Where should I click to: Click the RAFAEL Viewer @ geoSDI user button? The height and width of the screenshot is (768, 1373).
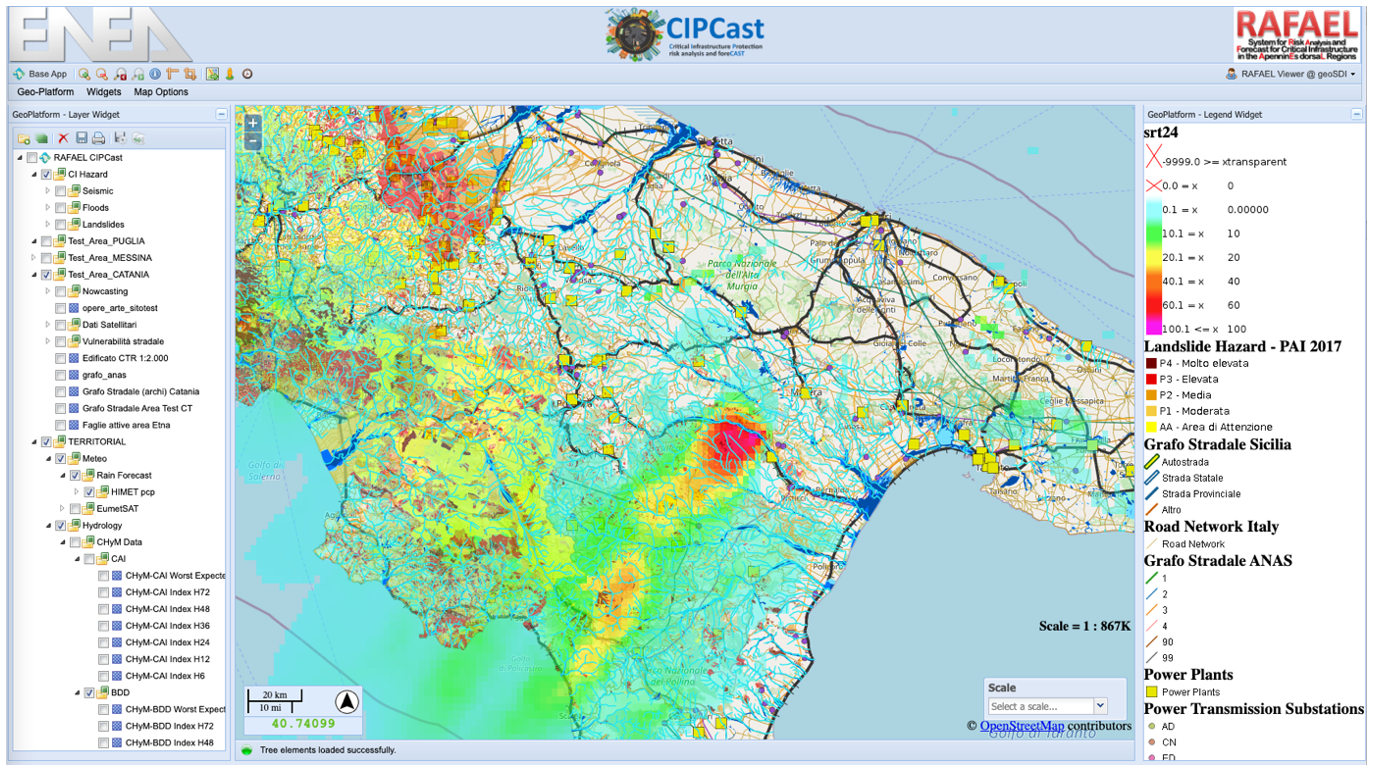[x=1291, y=74]
